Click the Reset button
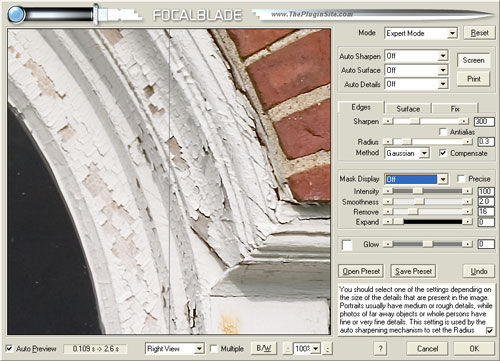500x361 pixels. (x=479, y=33)
